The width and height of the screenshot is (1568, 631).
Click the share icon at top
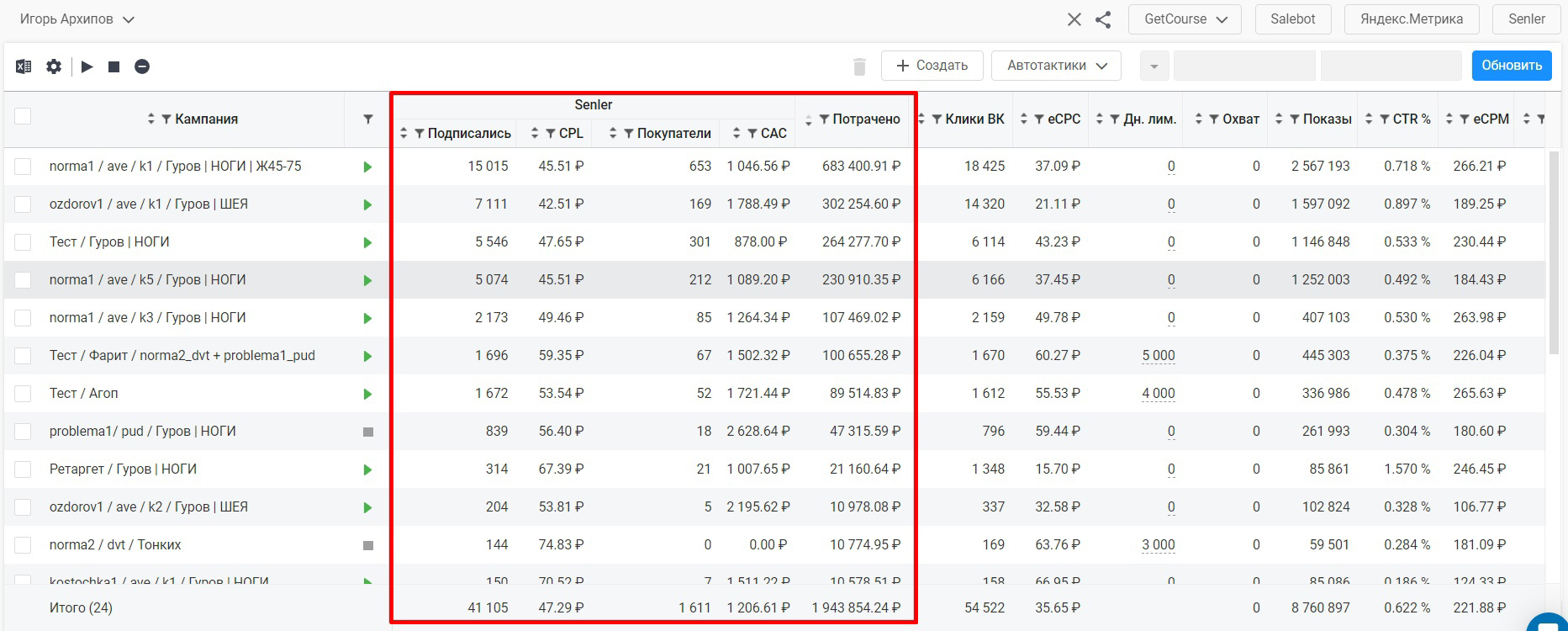pos(1103,19)
